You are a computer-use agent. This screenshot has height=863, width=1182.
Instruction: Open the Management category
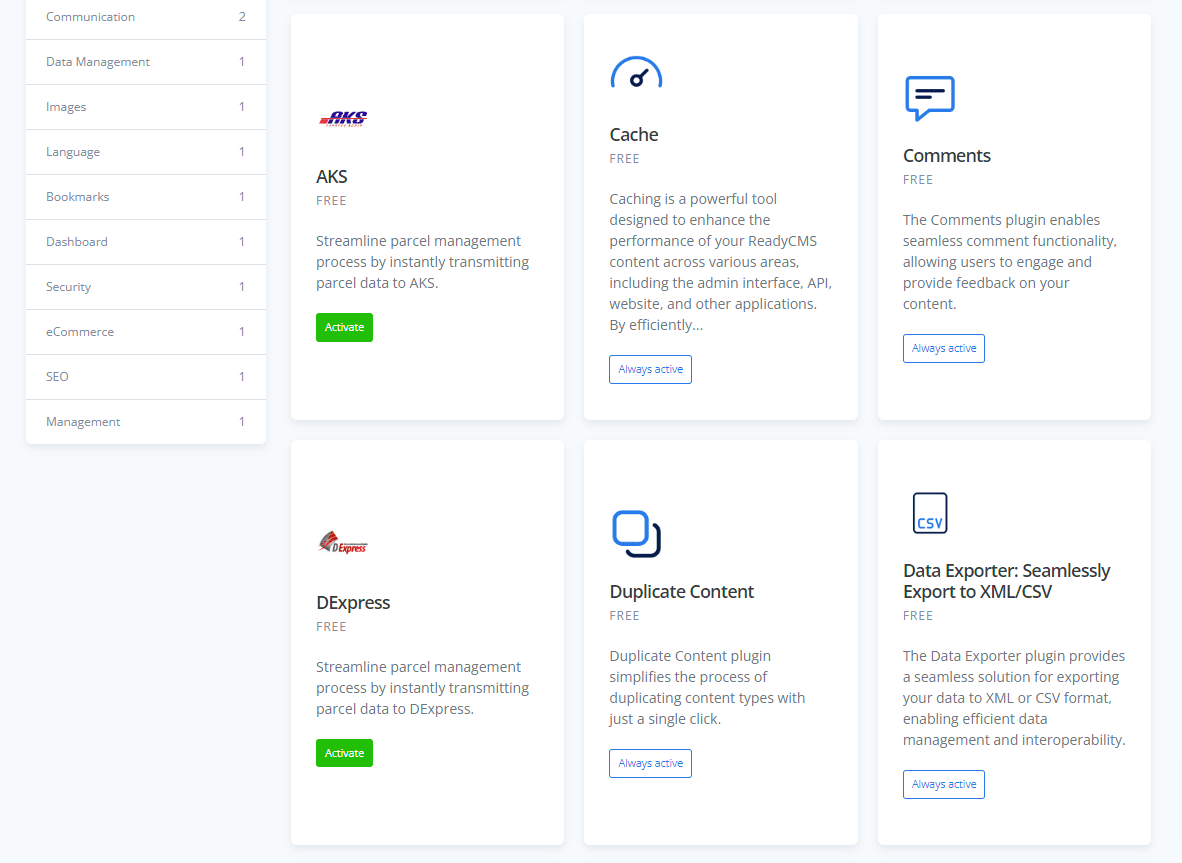pos(145,421)
